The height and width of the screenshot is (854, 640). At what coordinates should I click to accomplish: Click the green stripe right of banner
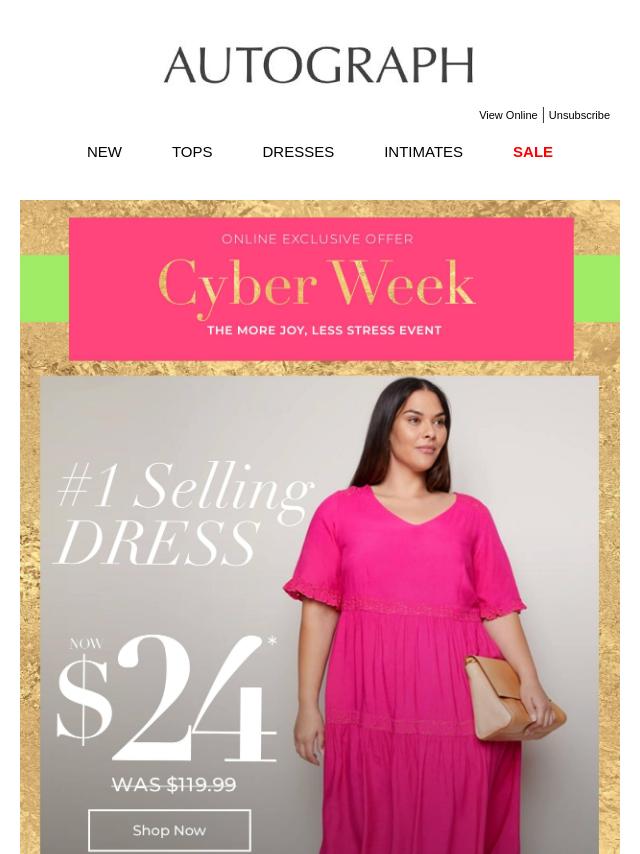coord(597,288)
